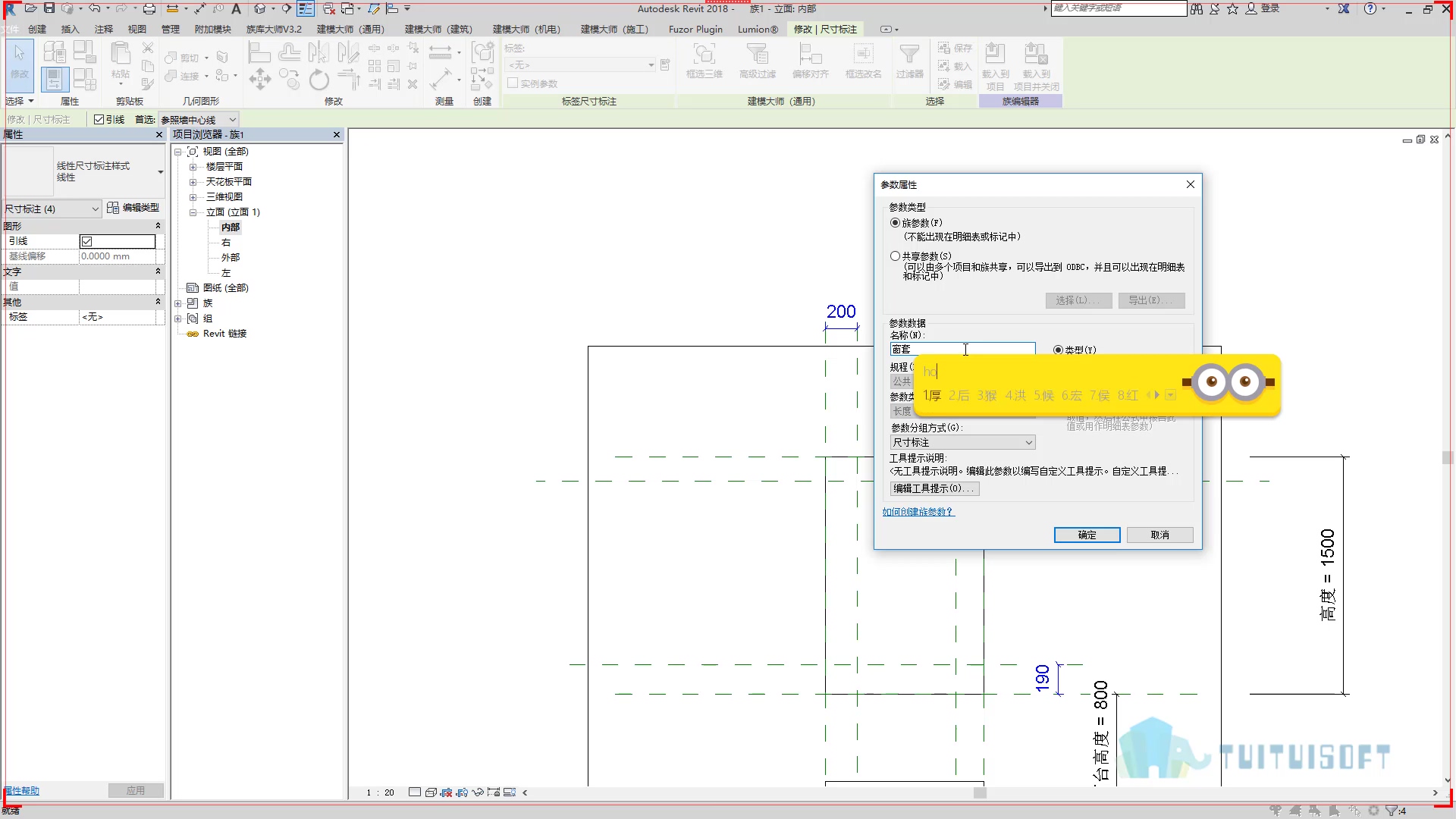This screenshot has height=819, width=1456.
Task: Click the Text 'A' icon in quick access toolbar
Action: click(236, 8)
